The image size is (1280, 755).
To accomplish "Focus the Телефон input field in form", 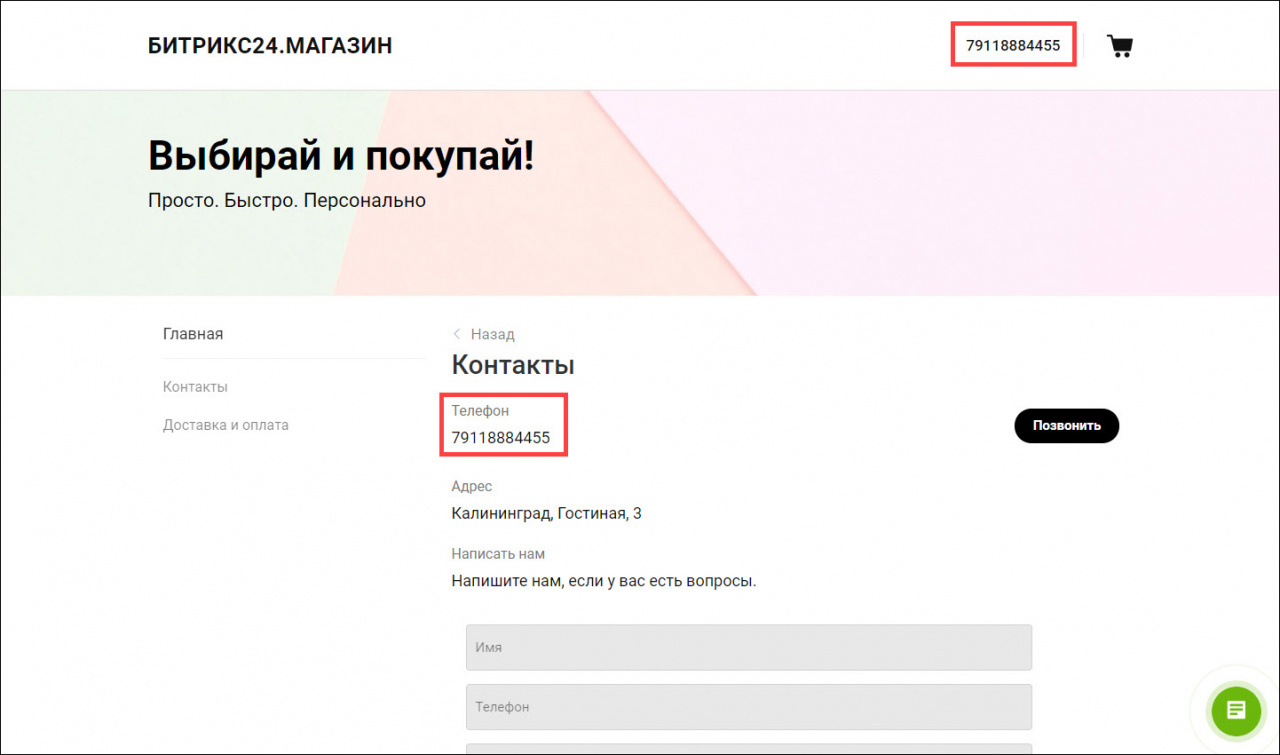I will coord(749,707).
